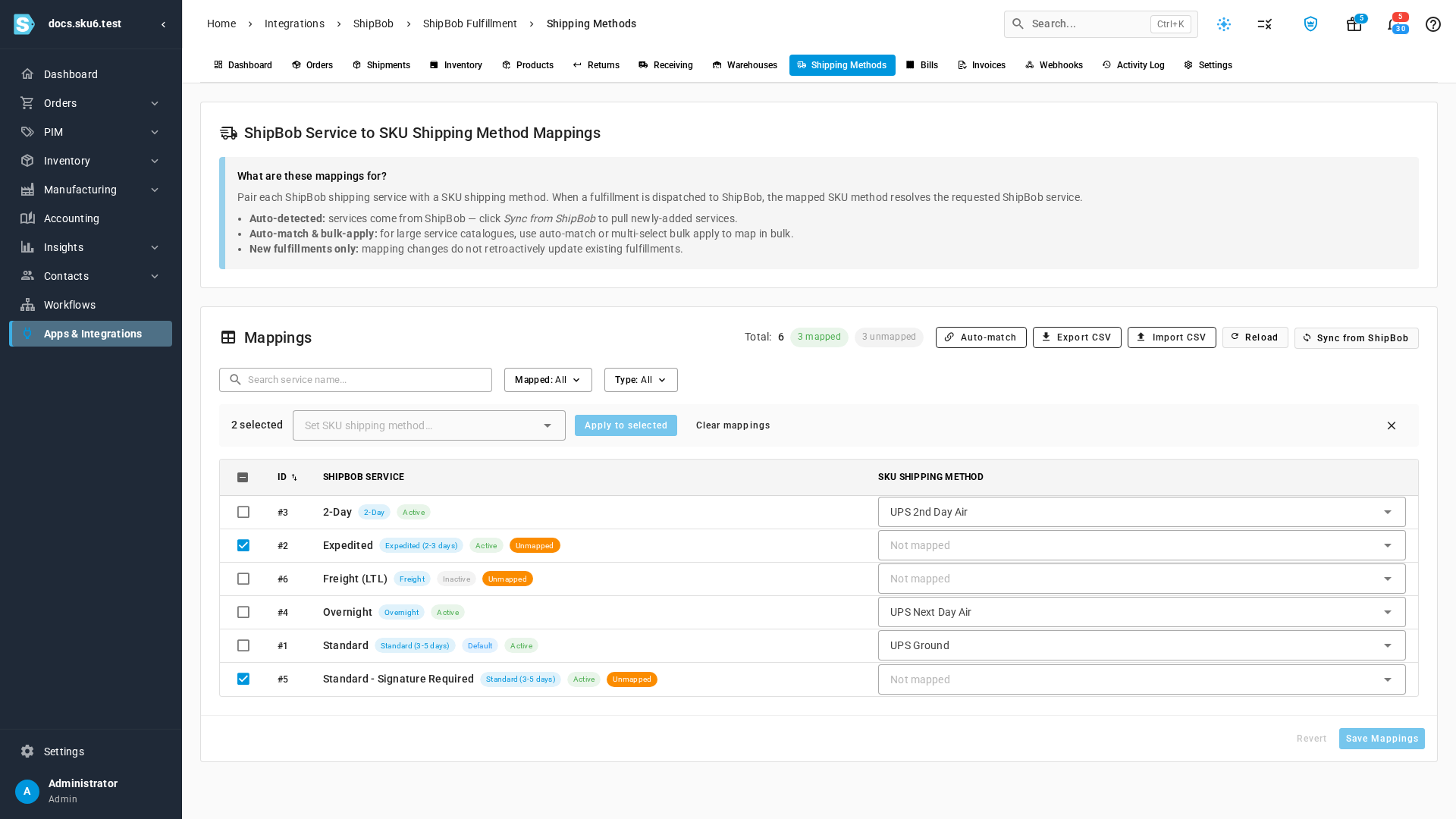Click Sync from ShipBob button

click(x=1356, y=338)
